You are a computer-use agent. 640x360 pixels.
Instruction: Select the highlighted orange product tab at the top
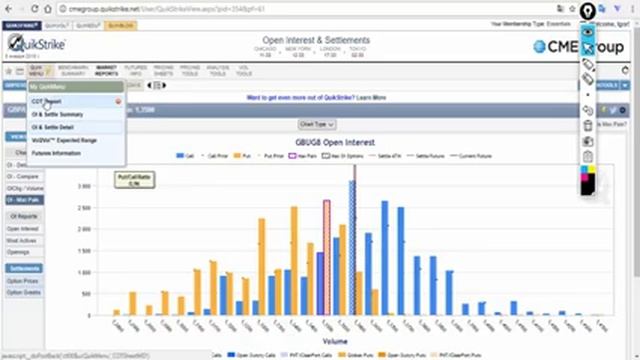point(120,25)
